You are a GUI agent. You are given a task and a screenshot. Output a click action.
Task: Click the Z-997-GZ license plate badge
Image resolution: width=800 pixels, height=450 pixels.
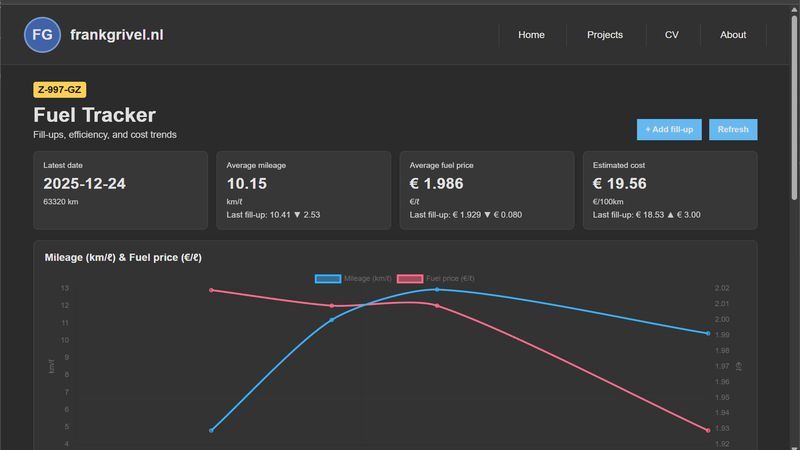[x=60, y=90]
